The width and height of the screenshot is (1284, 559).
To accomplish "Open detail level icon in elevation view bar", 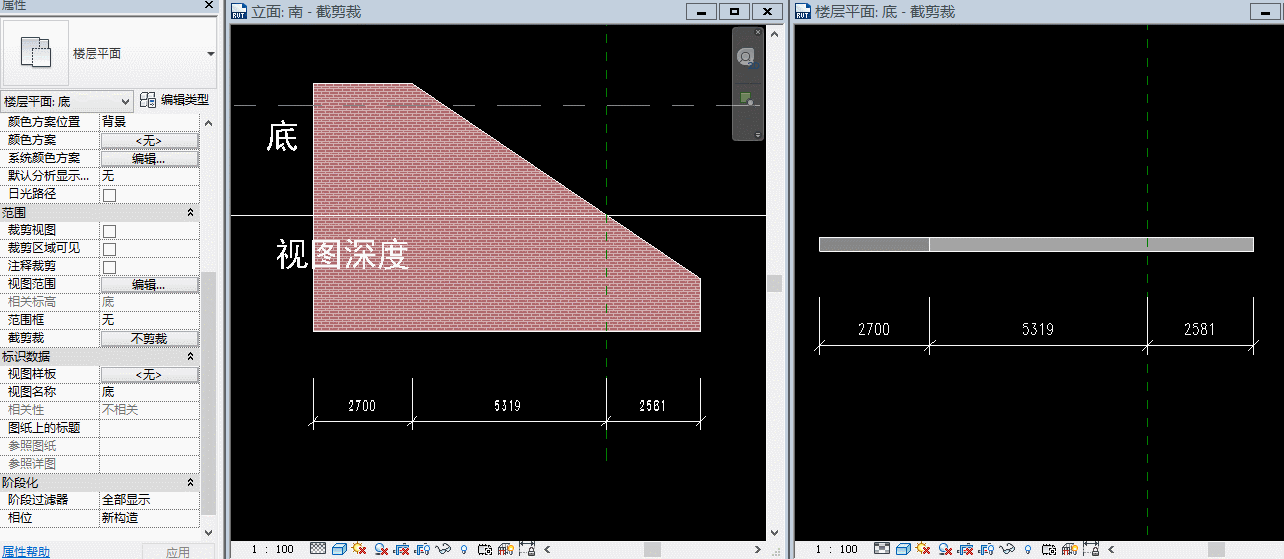I will pos(318,548).
